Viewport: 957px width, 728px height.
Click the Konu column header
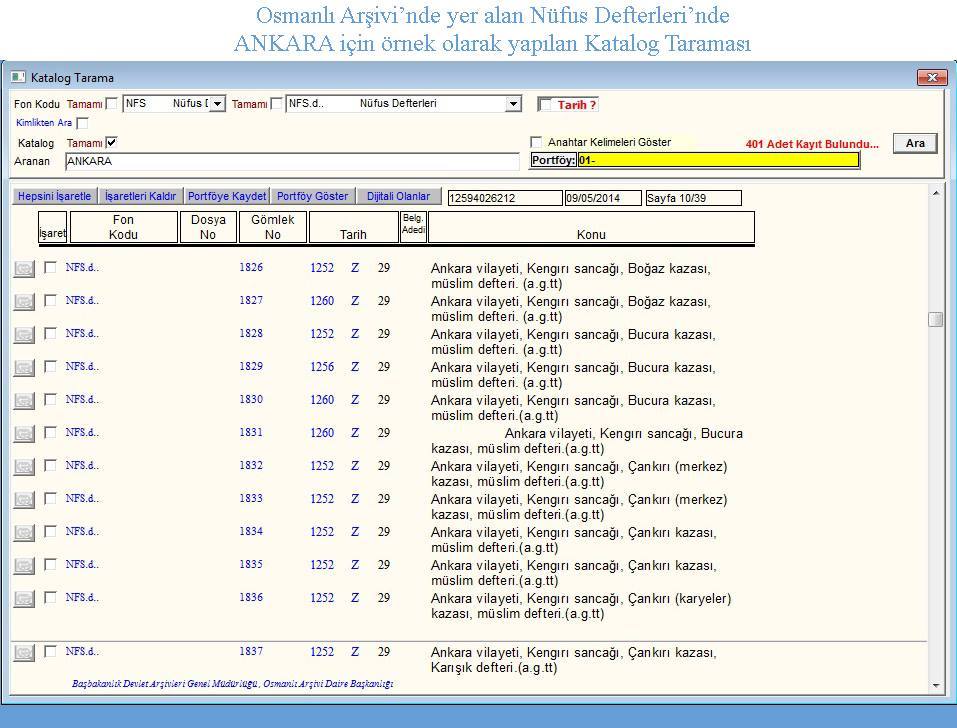pos(591,228)
